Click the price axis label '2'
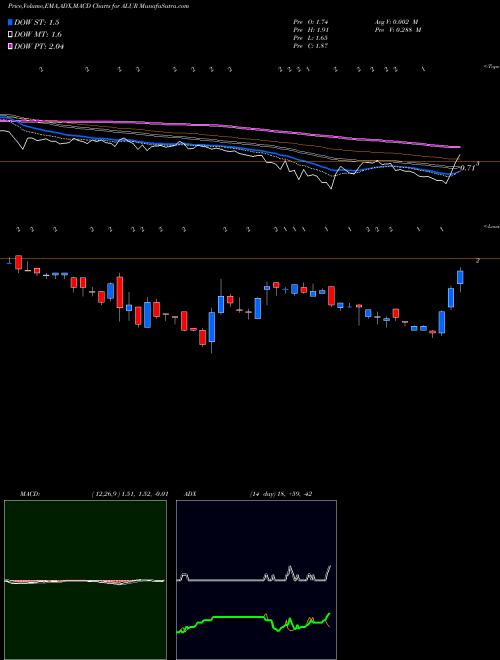Image resolution: width=500 pixels, height=660 pixels. [x=478, y=261]
